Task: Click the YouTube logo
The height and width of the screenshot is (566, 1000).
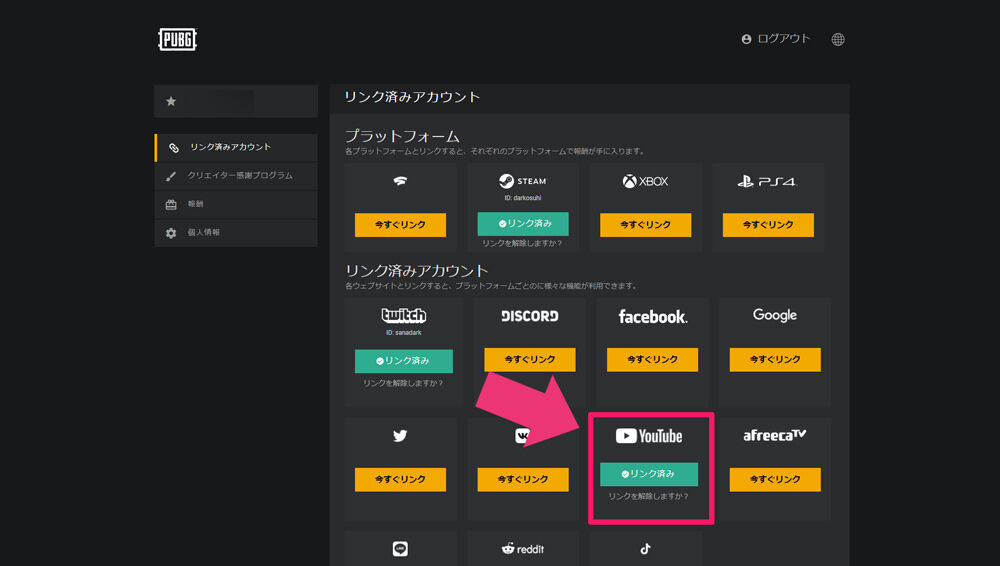Action: pyautogui.click(x=649, y=436)
